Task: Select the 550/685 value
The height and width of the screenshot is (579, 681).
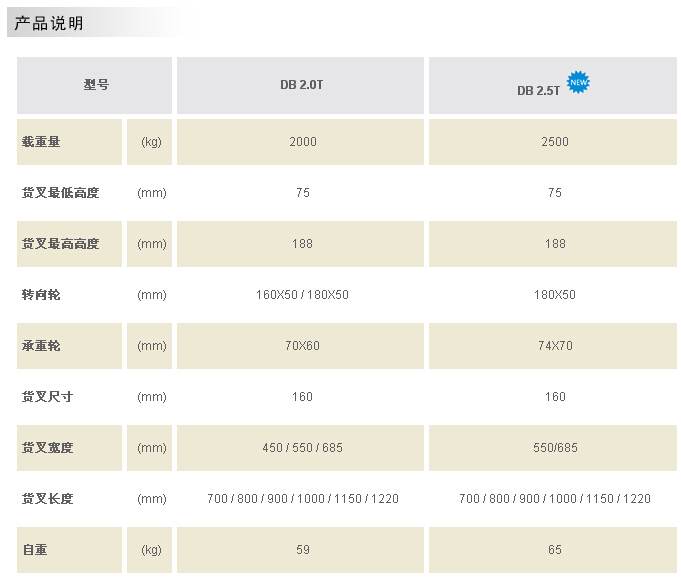Action: pos(555,447)
